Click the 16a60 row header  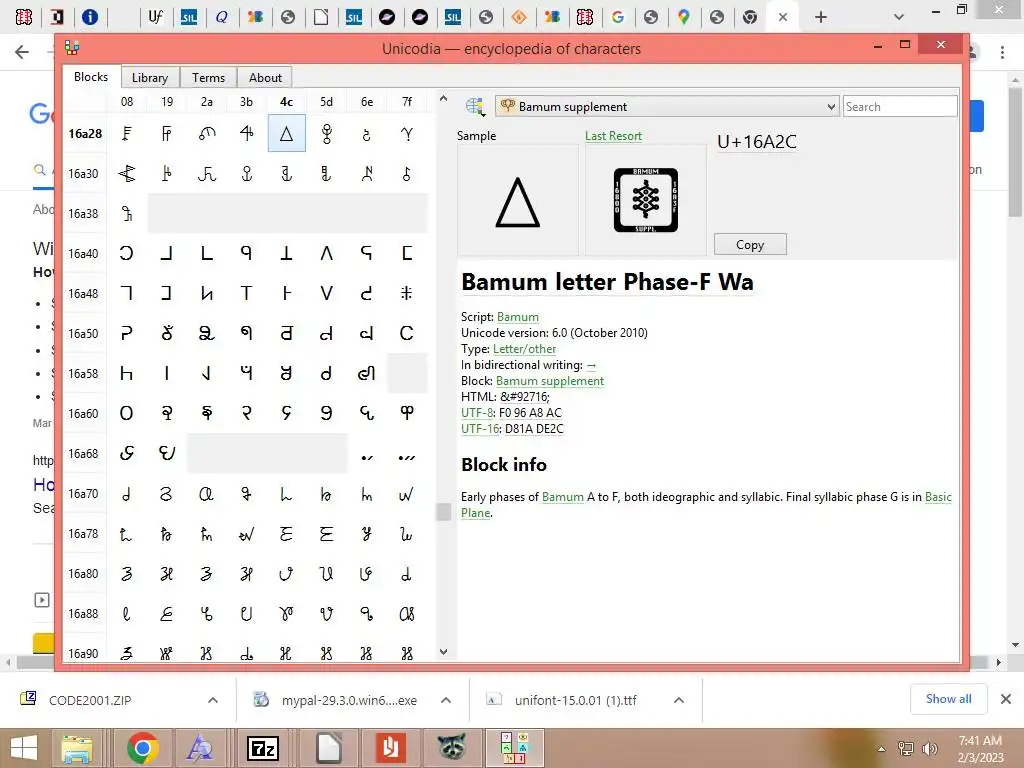tap(84, 413)
